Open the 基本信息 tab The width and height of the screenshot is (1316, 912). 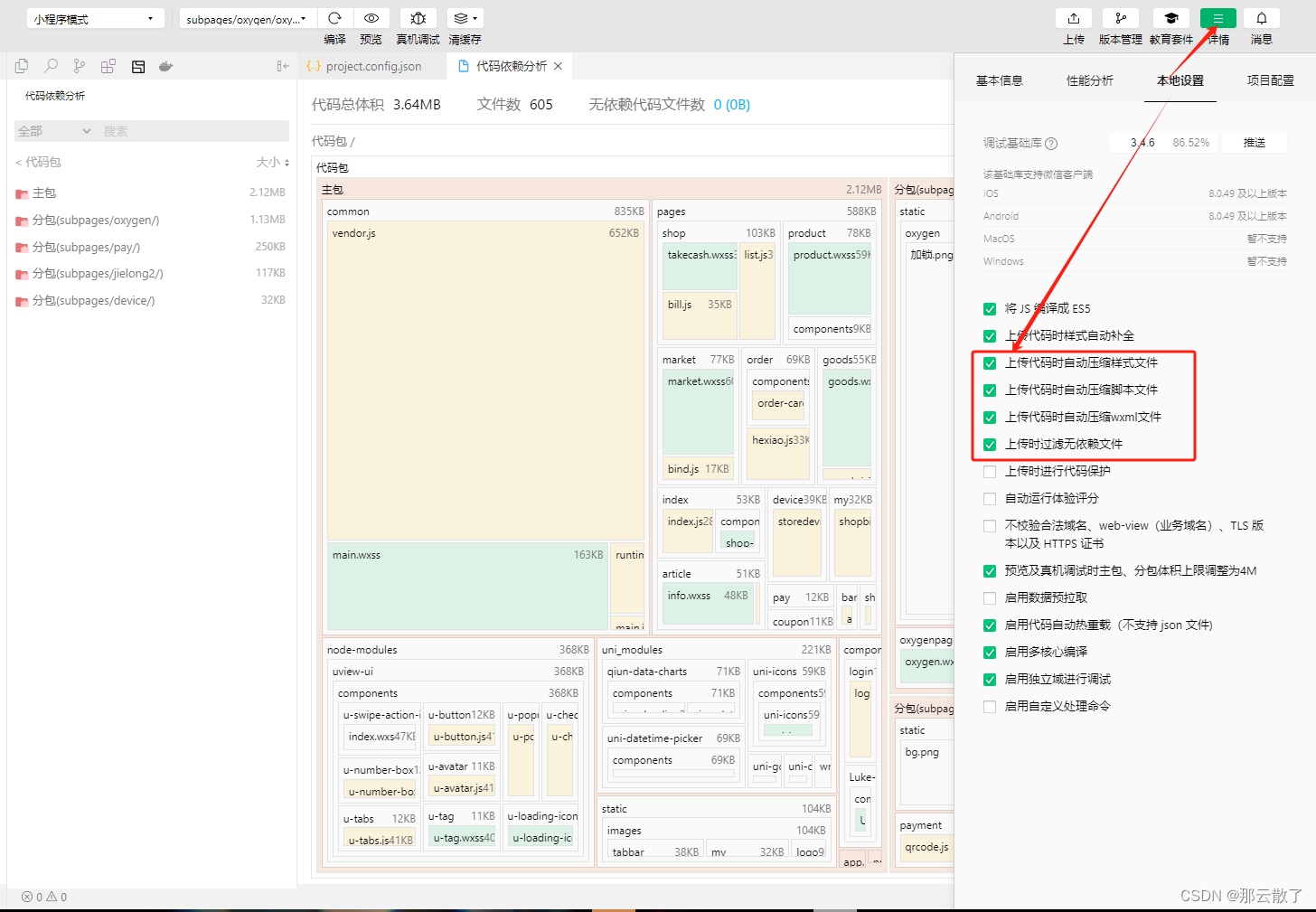[1000, 80]
